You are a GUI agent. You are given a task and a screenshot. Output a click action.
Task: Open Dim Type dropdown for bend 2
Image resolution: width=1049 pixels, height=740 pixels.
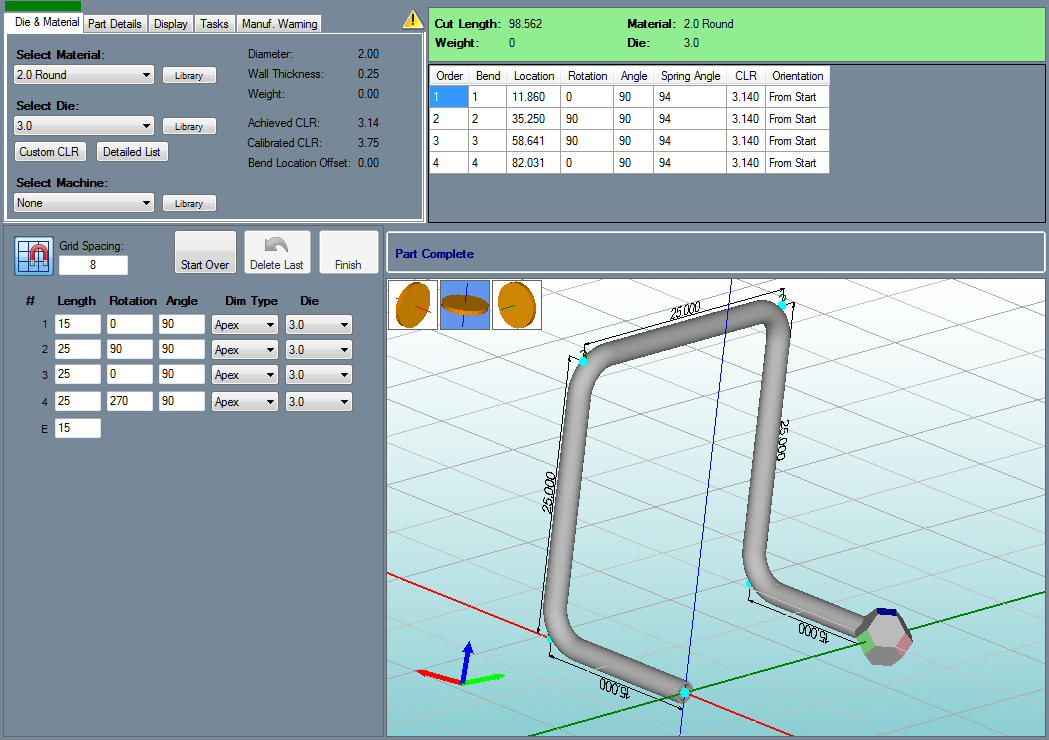coord(245,350)
